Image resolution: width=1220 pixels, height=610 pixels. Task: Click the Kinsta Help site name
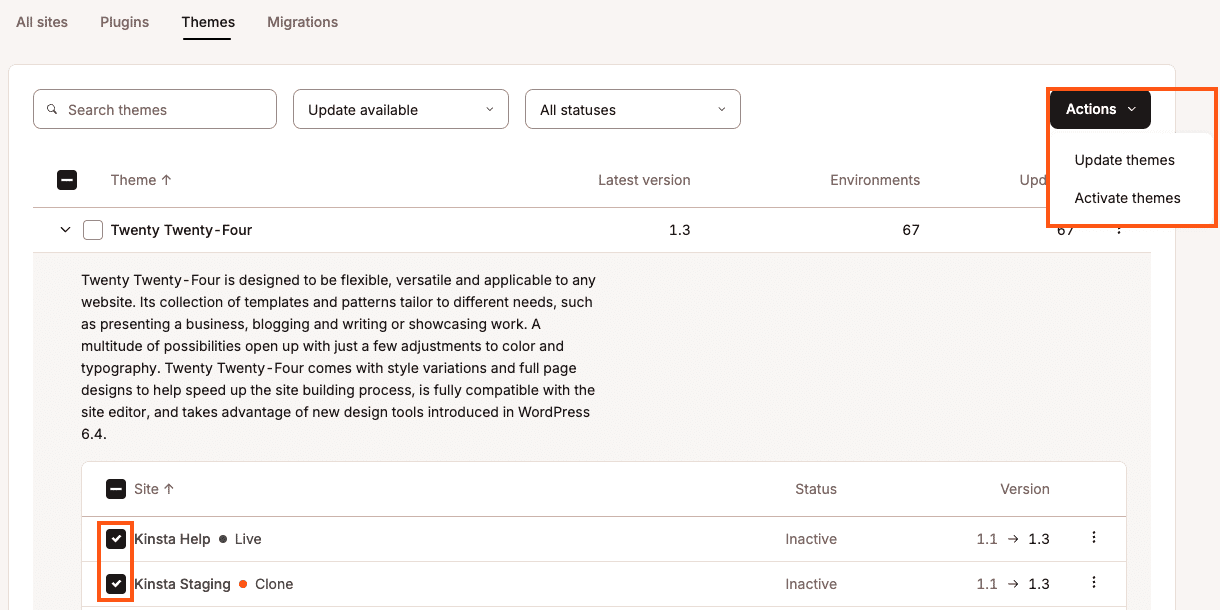[172, 539]
